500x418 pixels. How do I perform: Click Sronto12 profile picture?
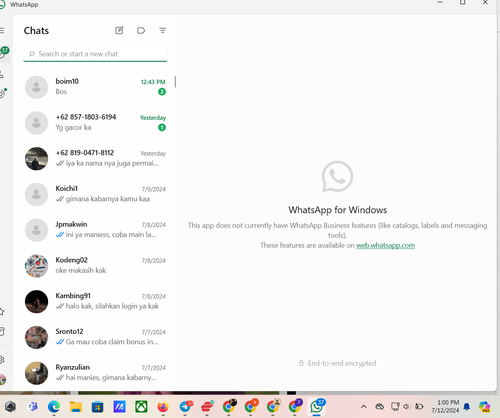click(x=37, y=337)
